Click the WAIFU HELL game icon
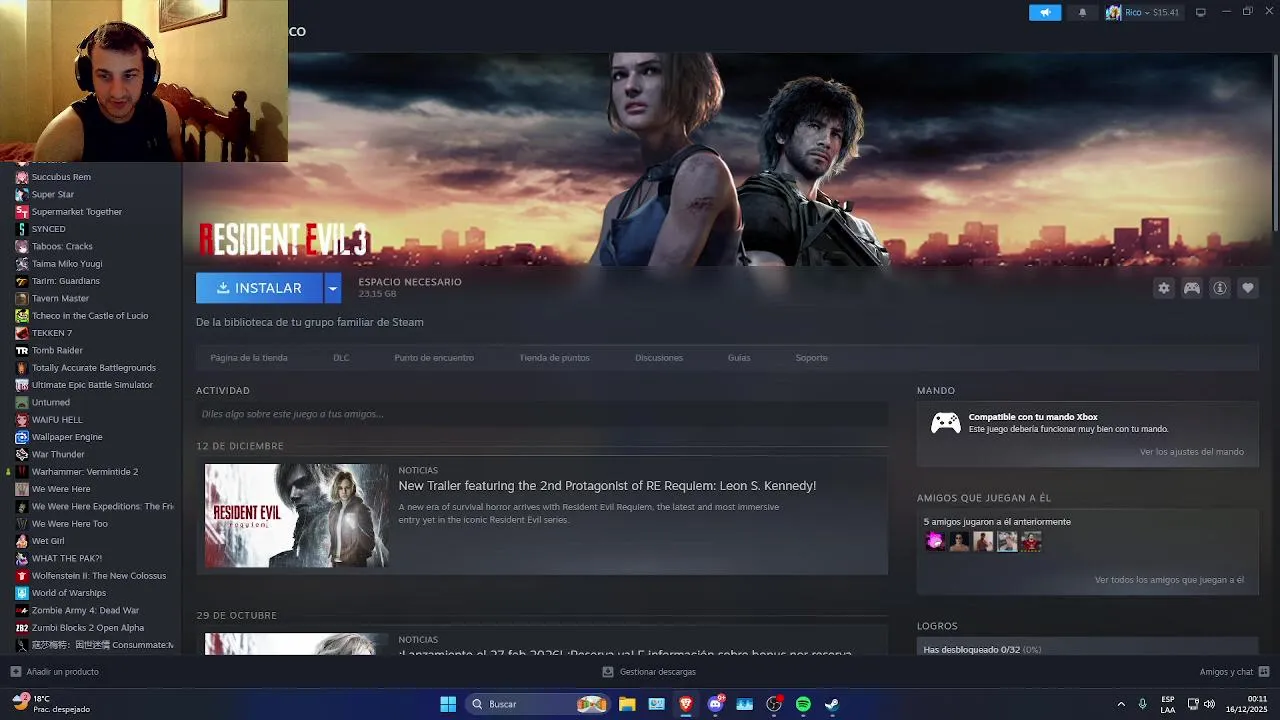This screenshot has width=1280, height=720. [x=22, y=420]
